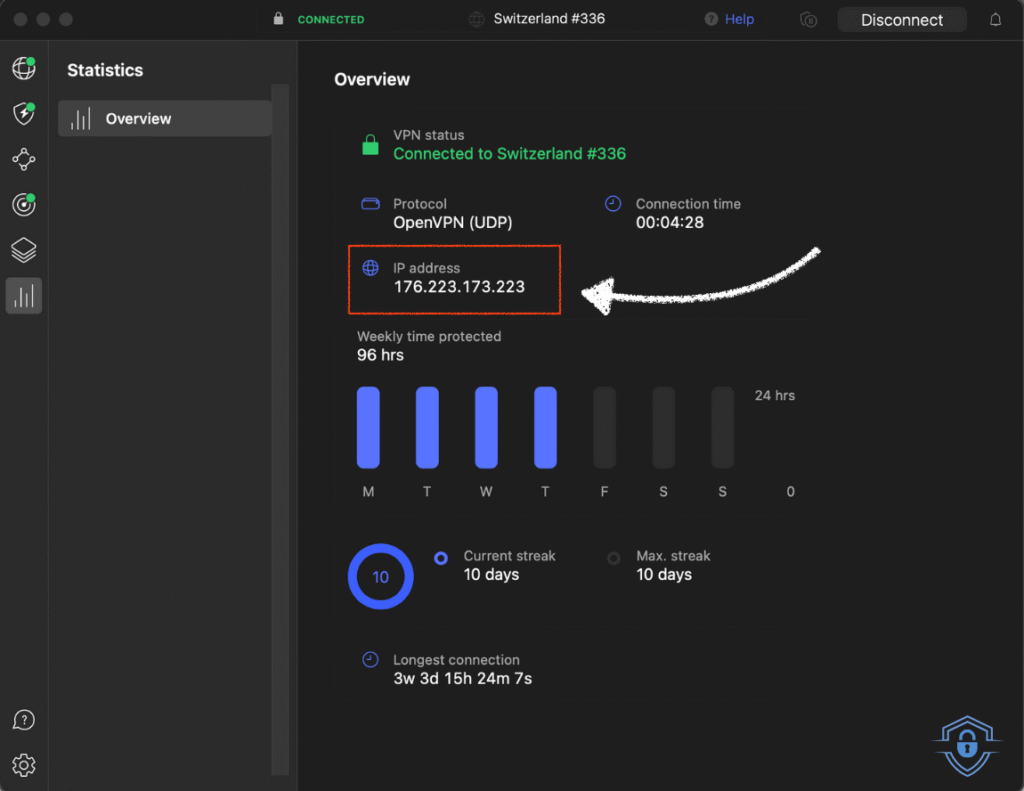Viewport: 1024px width, 791px height.
Task: Click the Connection time clock icon
Action: point(613,204)
